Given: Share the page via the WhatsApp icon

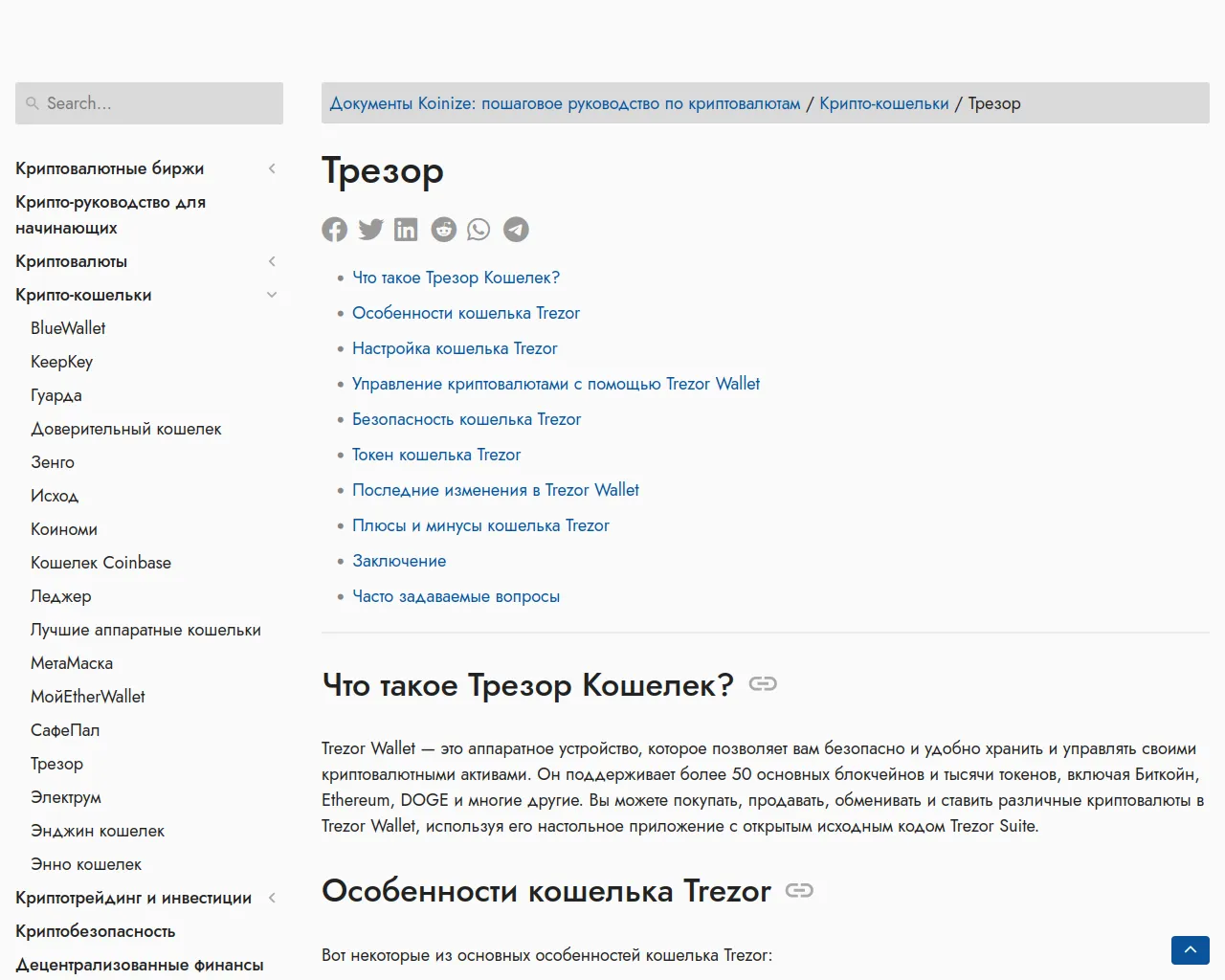Looking at the screenshot, I should (x=479, y=230).
